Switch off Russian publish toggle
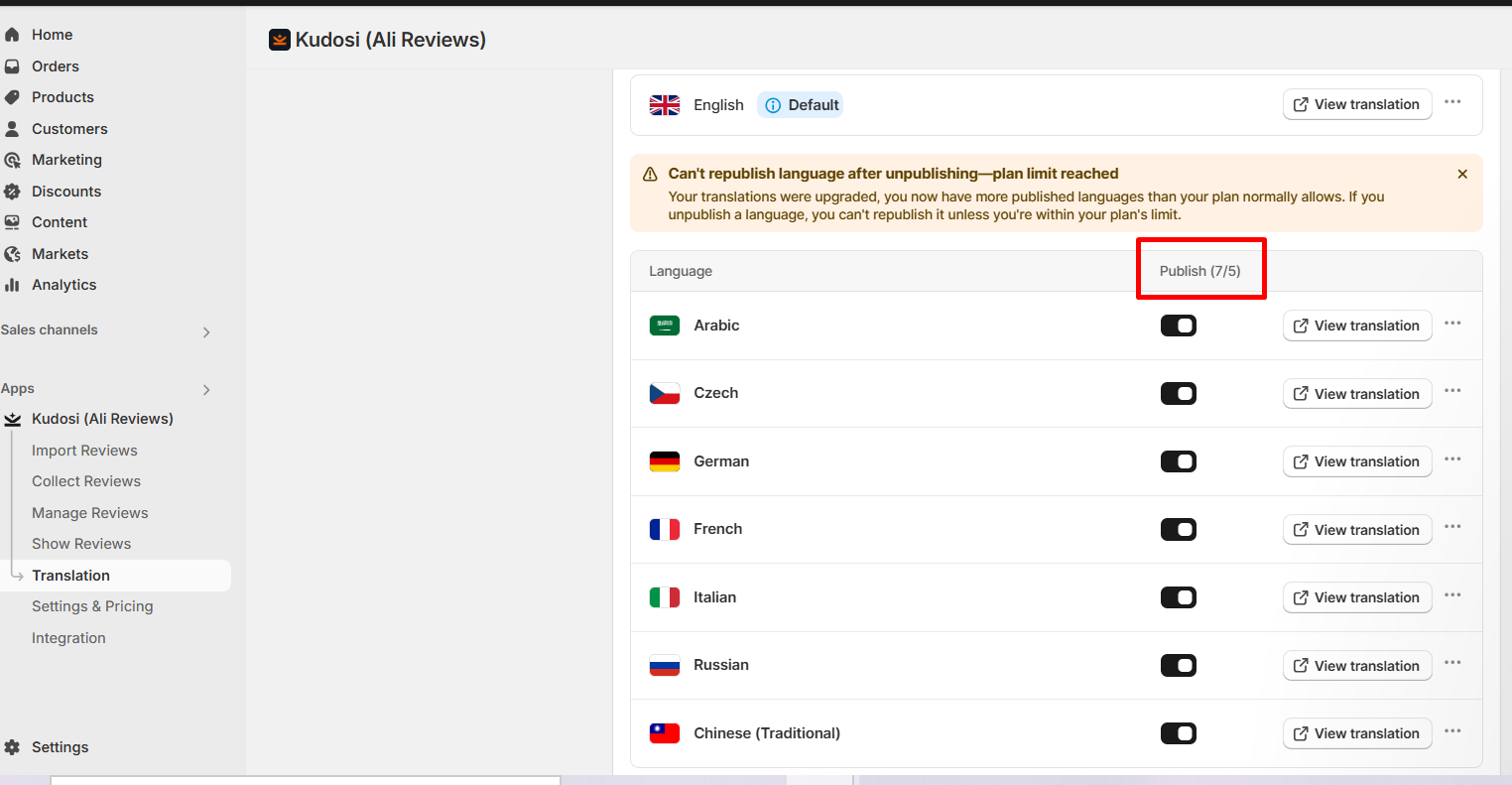Viewport: 1512px width, 785px height. (1179, 666)
